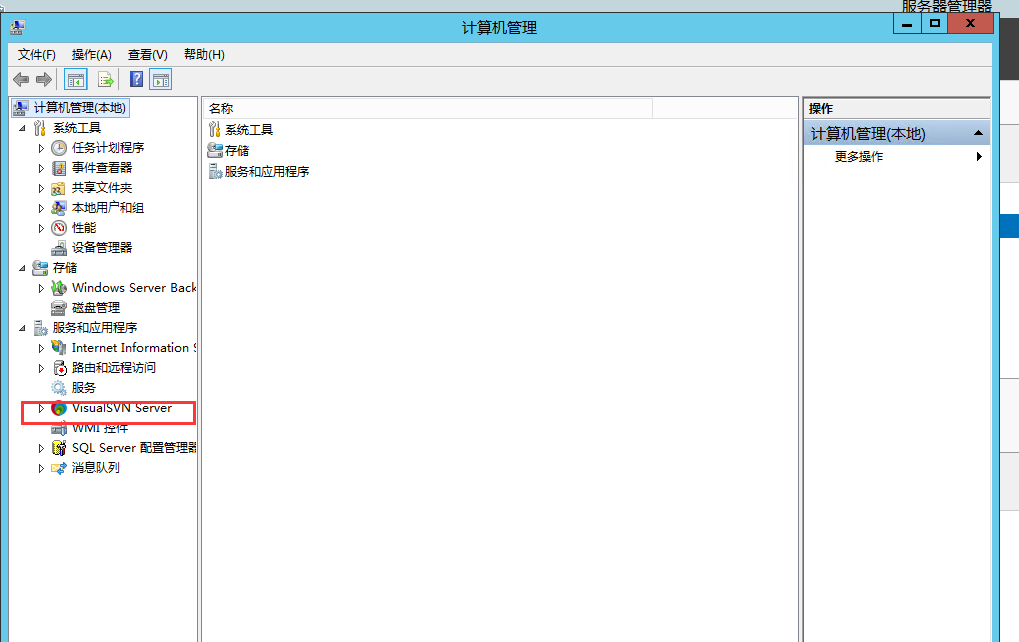This screenshot has height=642, width=1019.
Task: Click the 性能 monitor icon
Action: 59,227
